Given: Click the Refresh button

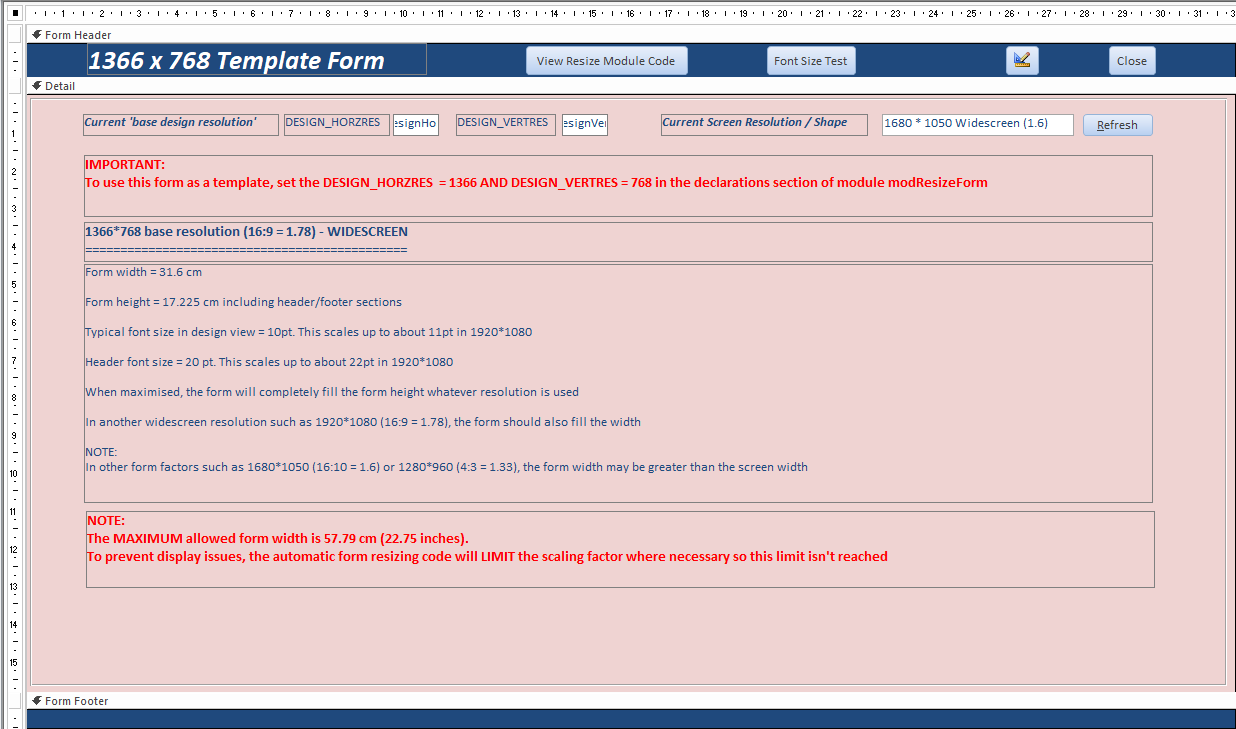Looking at the screenshot, I should click(1118, 125).
